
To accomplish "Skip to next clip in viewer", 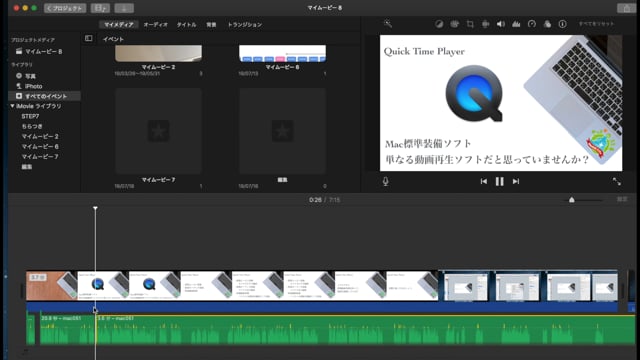I will [516, 181].
